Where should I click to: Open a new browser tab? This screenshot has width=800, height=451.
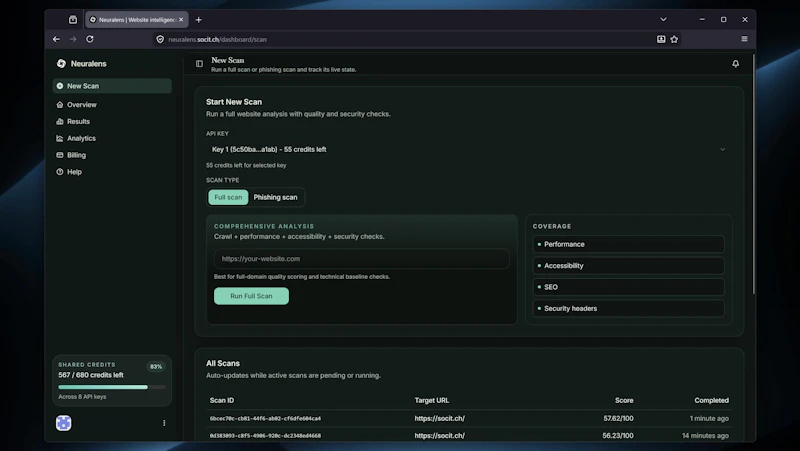[x=198, y=20]
